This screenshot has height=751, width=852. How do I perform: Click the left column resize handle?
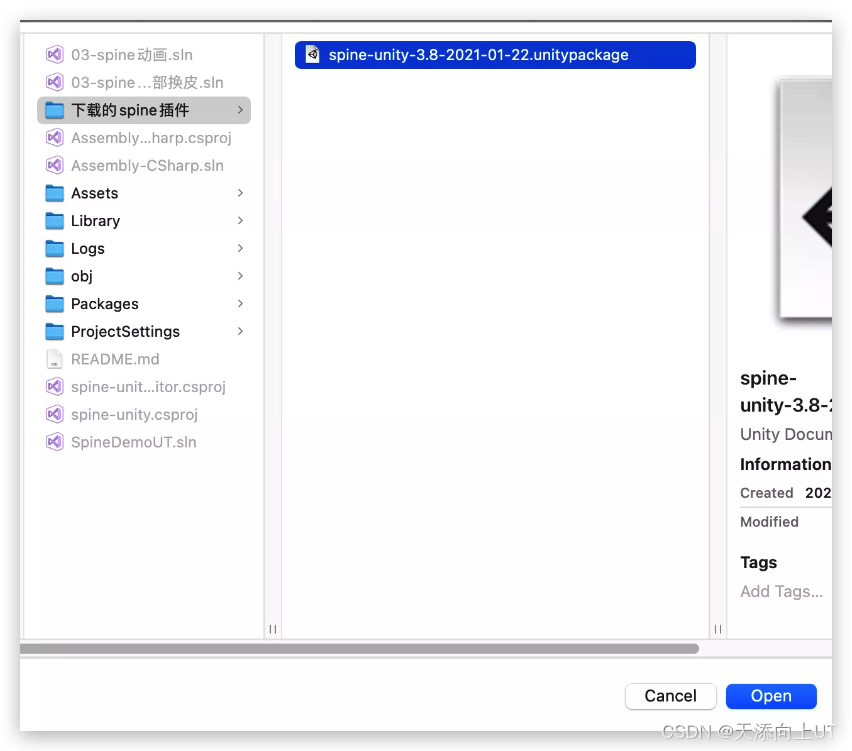click(x=273, y=629)
